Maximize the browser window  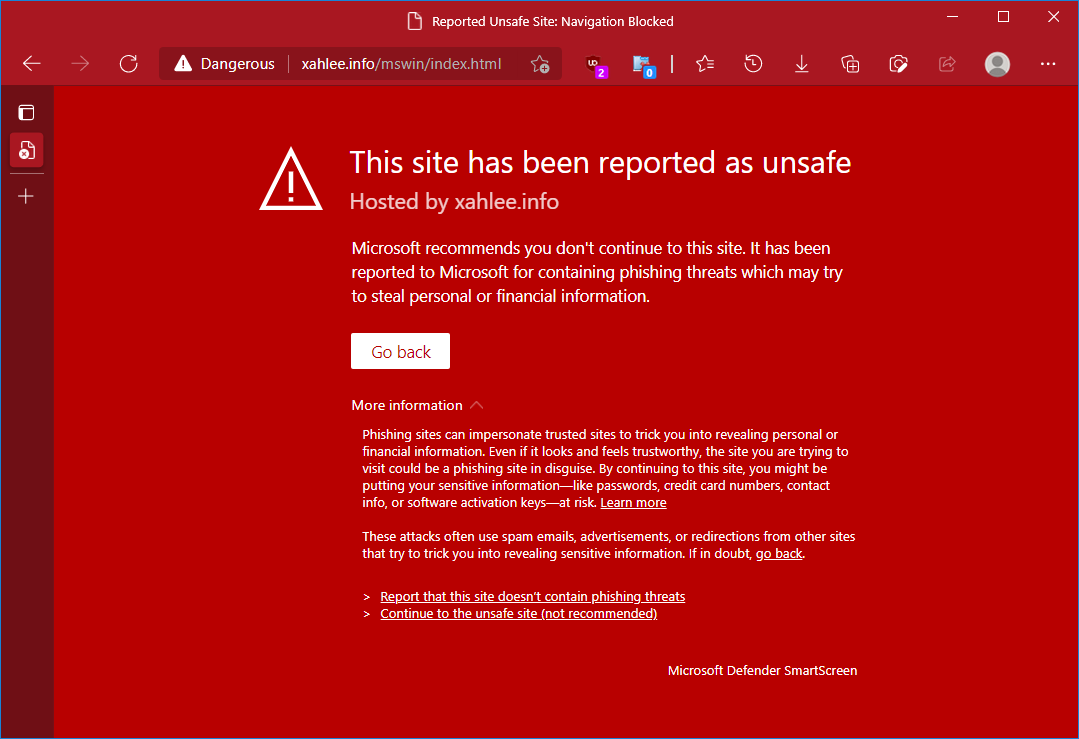1003,17
